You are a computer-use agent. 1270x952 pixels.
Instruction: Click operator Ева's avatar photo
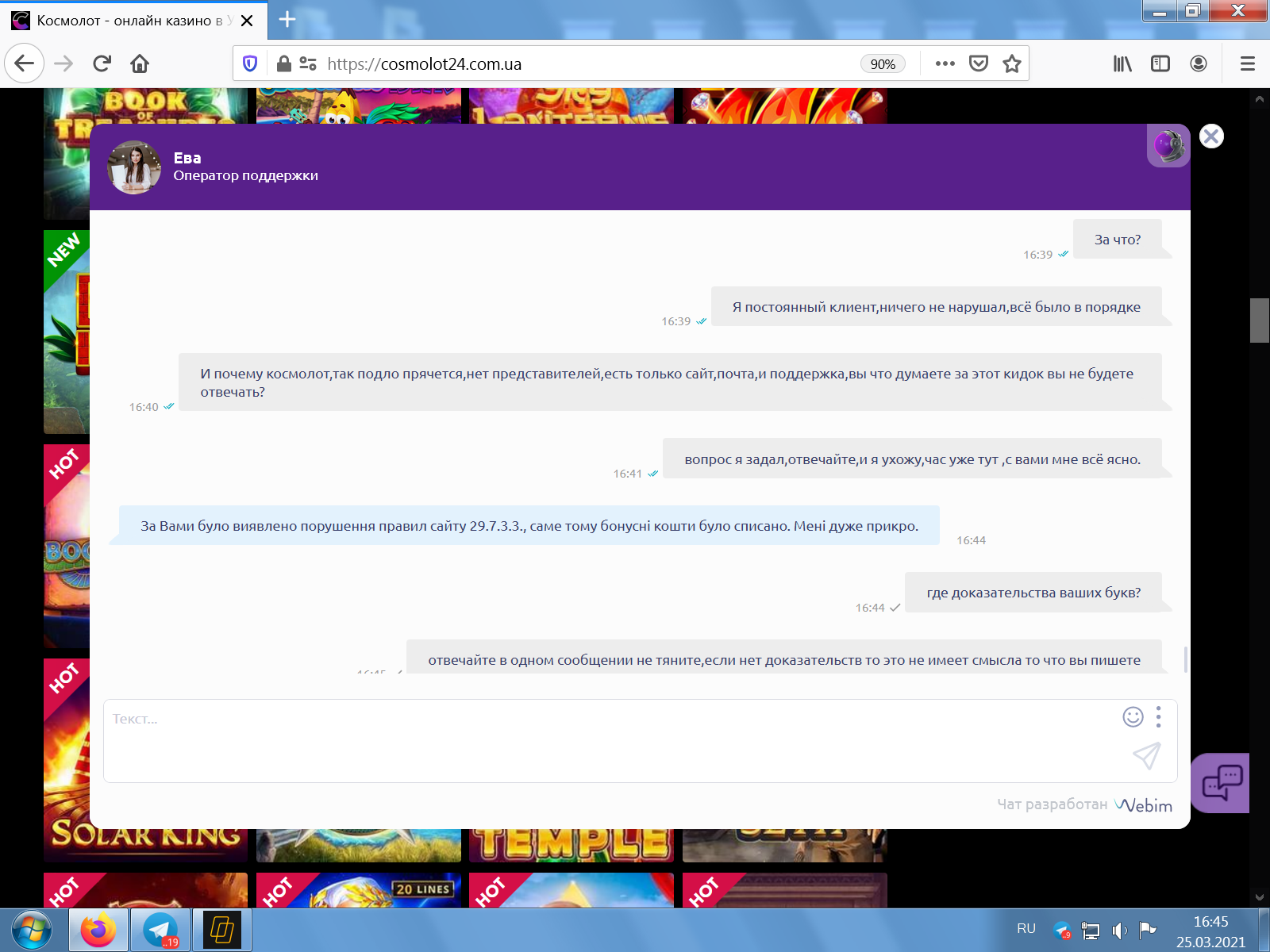[x=135, y=167]
